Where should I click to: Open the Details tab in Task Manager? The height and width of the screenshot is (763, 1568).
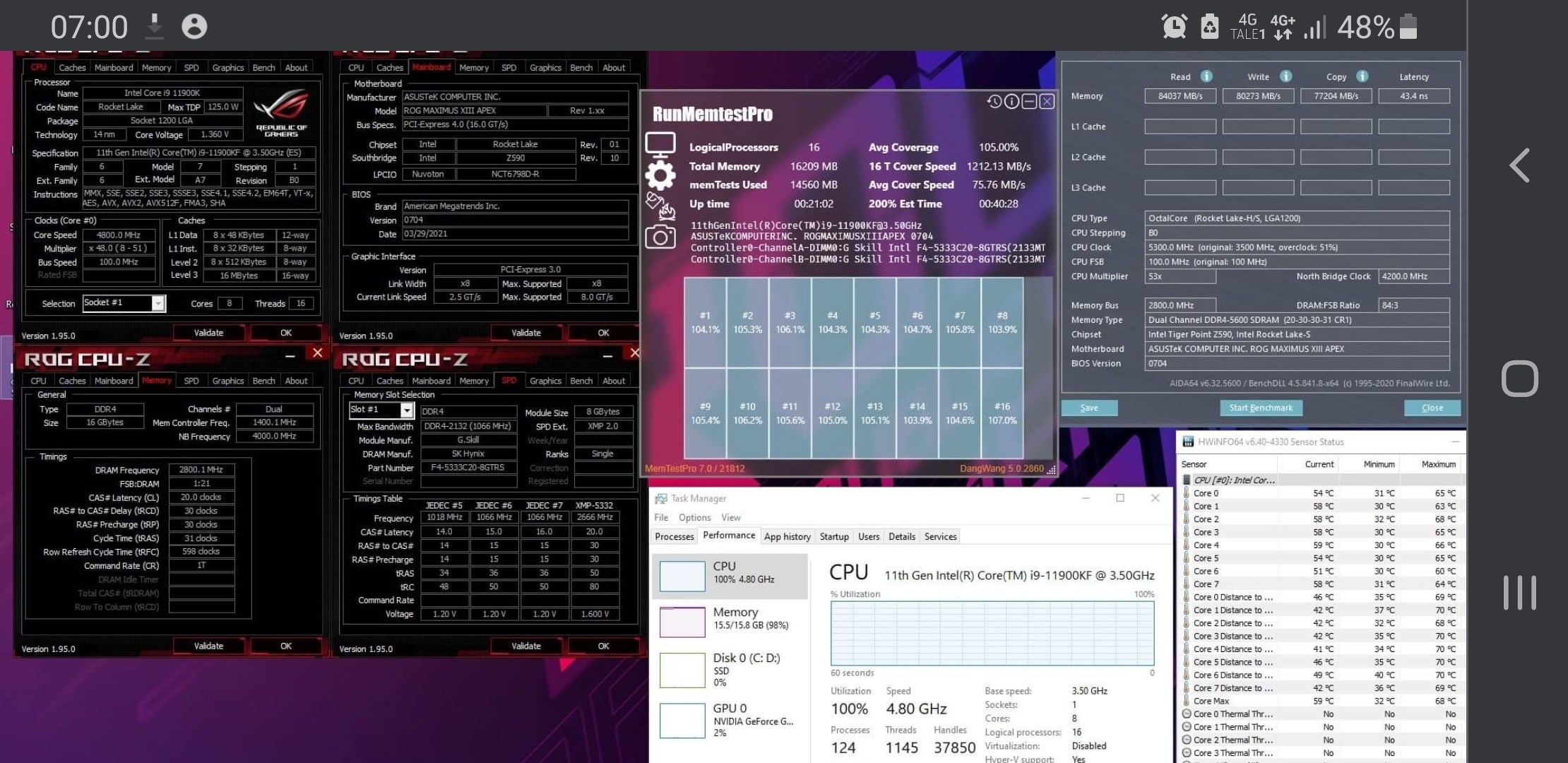click(x=902, y=536)
